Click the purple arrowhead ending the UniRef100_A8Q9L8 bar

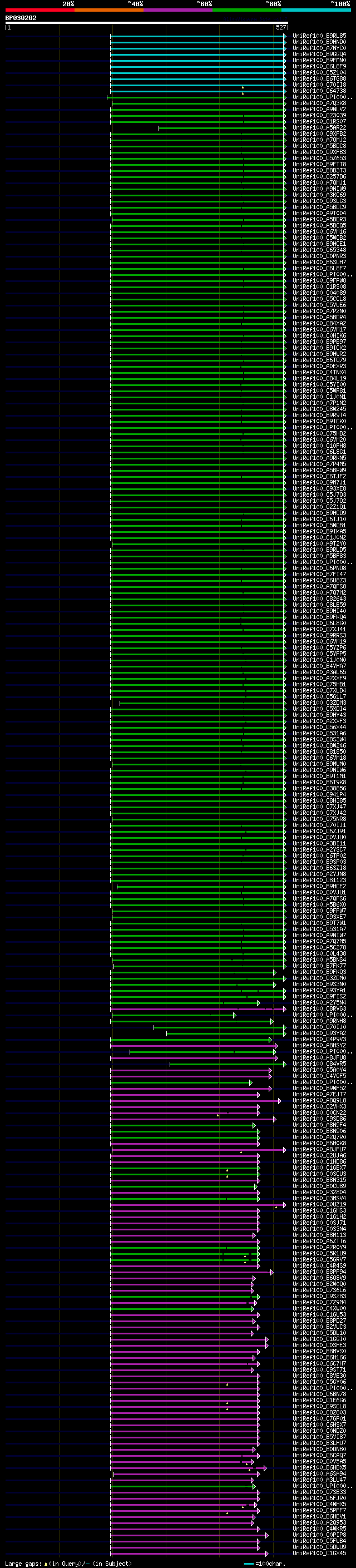point(279,1101)
